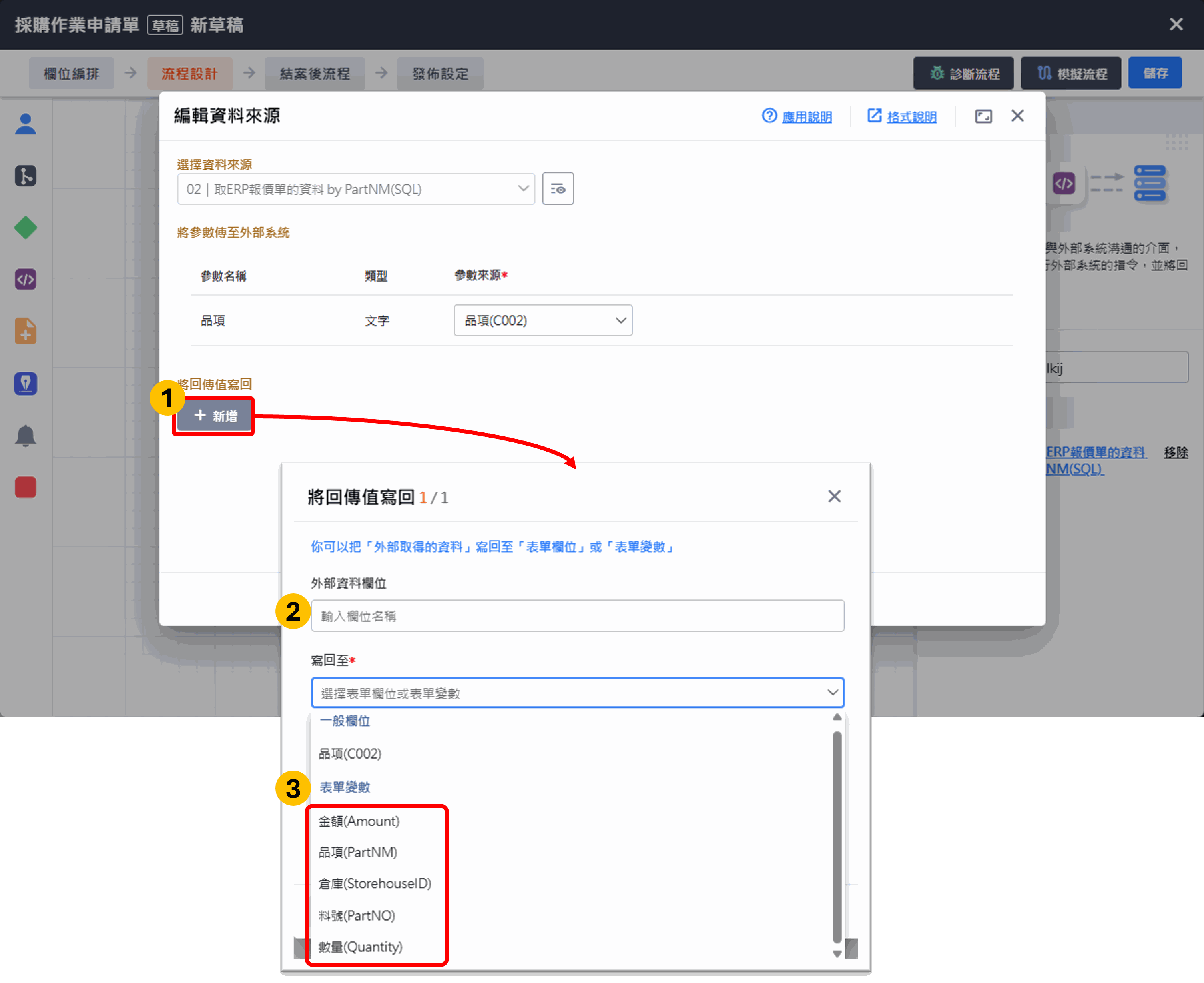Image resolution: width=1204 pixels, height=983 pixels.
Task: Select 倉庫(StorehouseID) option in the list
Action: [x=375, y=883]
